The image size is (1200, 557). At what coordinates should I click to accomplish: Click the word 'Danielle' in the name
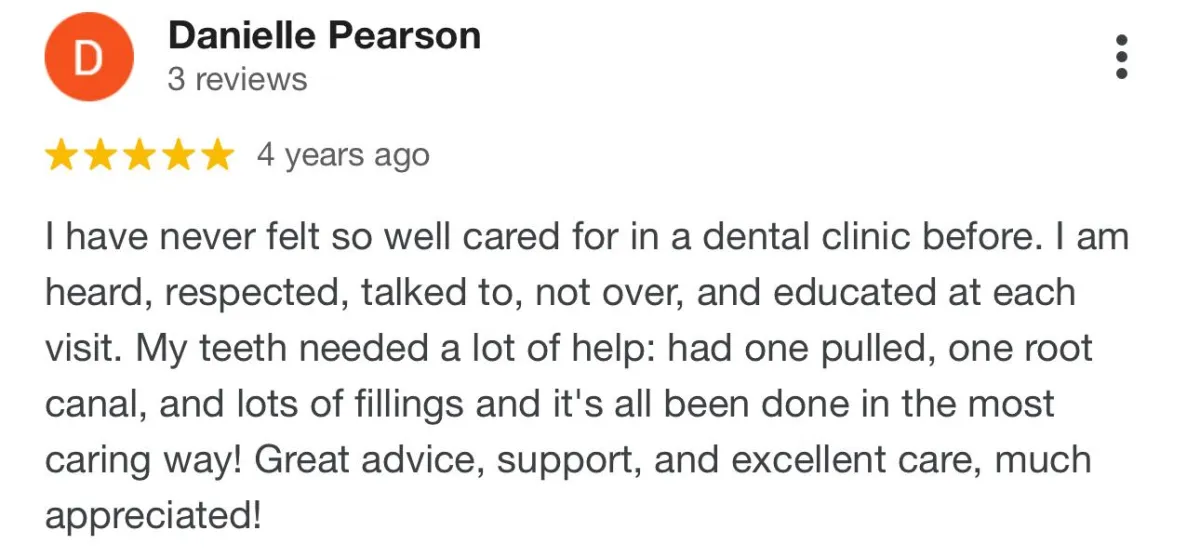(241, 36)
